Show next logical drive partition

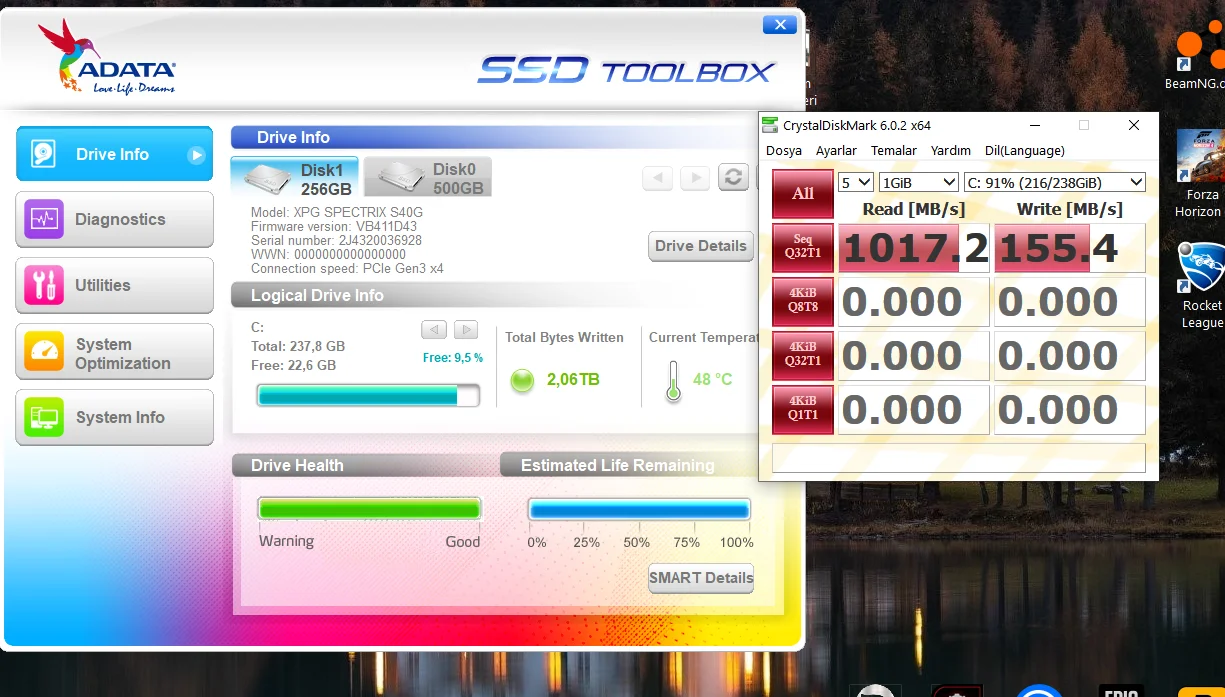tap(465, 329)
